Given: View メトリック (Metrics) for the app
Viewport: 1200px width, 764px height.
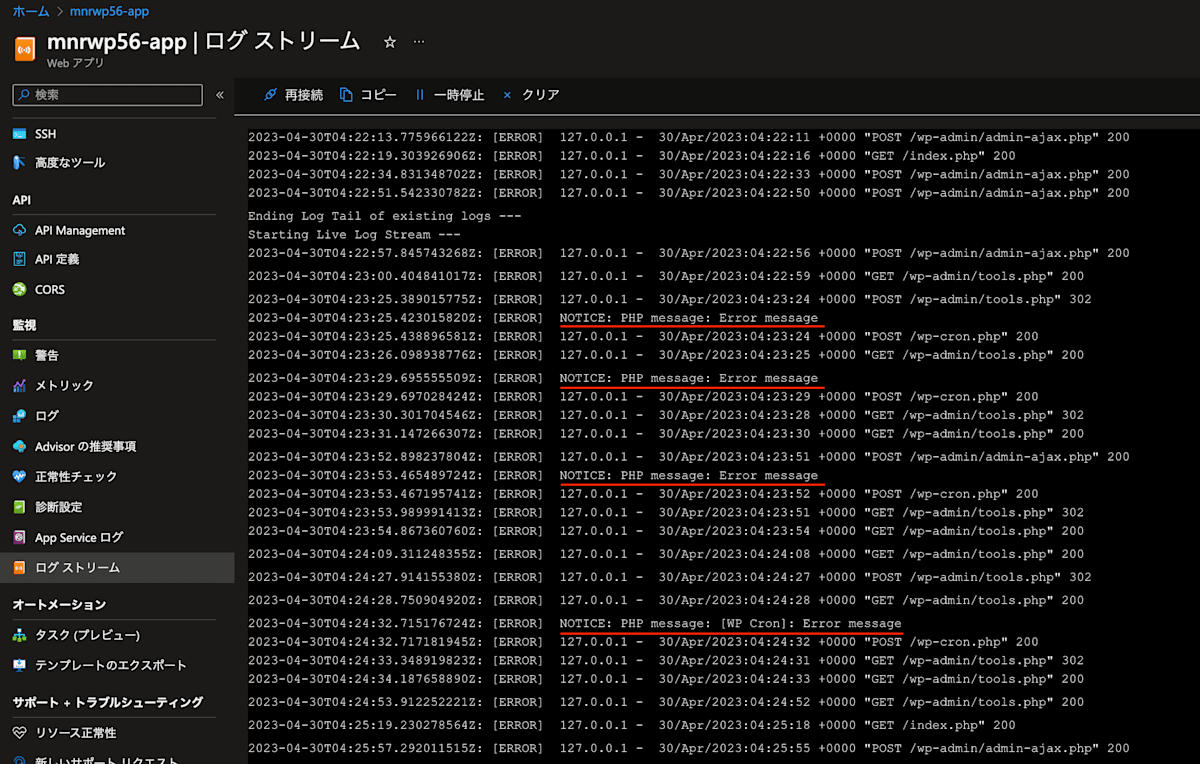Looking at the screenshot, I should point(58,385).
